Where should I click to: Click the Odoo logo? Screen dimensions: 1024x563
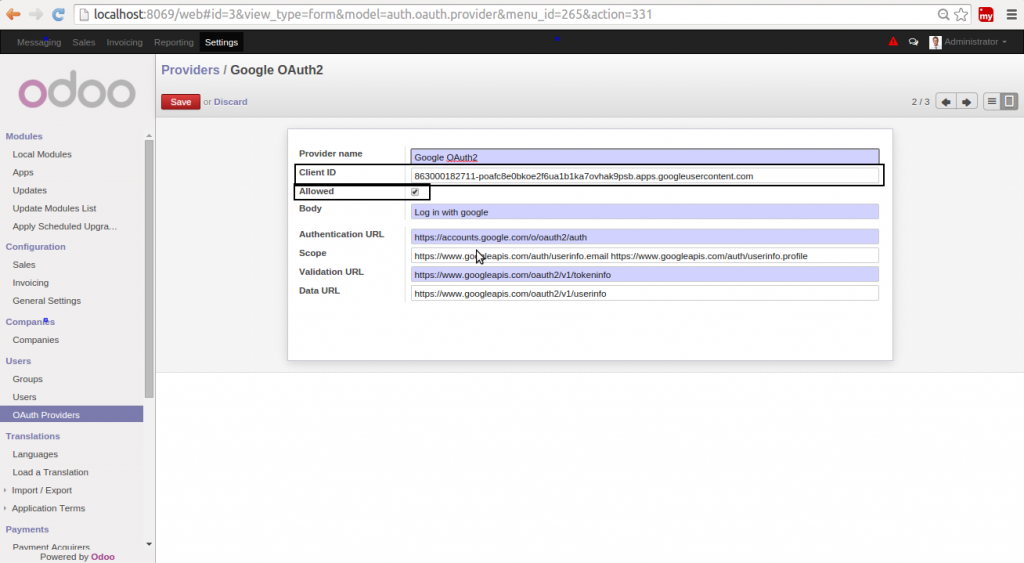77,89
